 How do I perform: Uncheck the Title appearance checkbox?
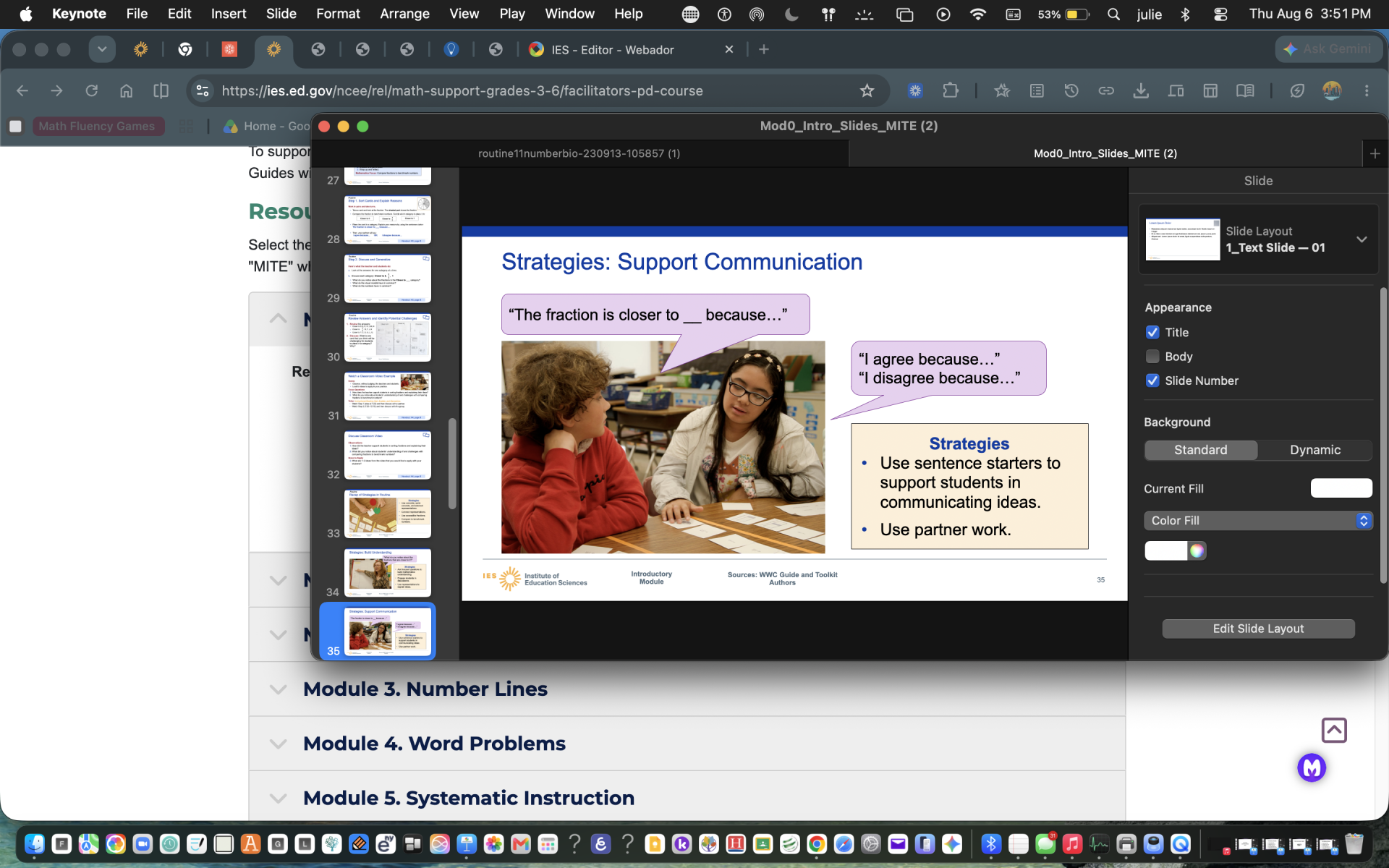(x=1152, y=332)
